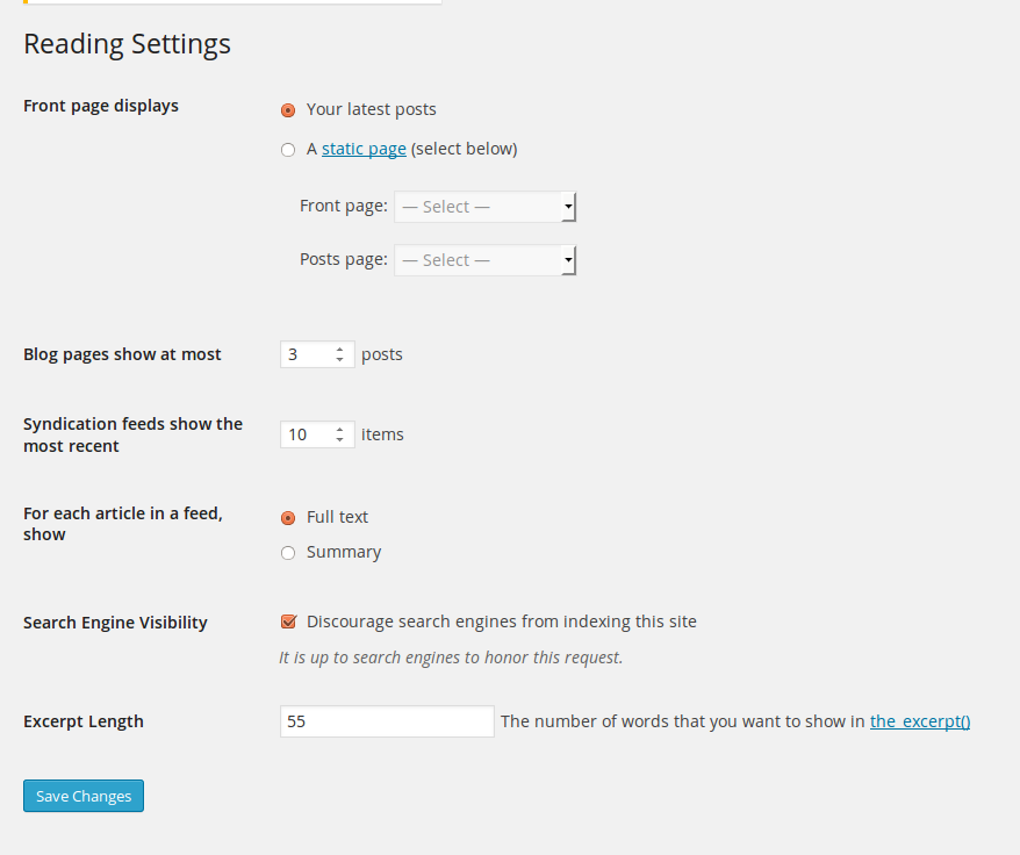Open the 'Front page' select dropdown
The image size is (1020, 855).
click(x=485, y=207)
